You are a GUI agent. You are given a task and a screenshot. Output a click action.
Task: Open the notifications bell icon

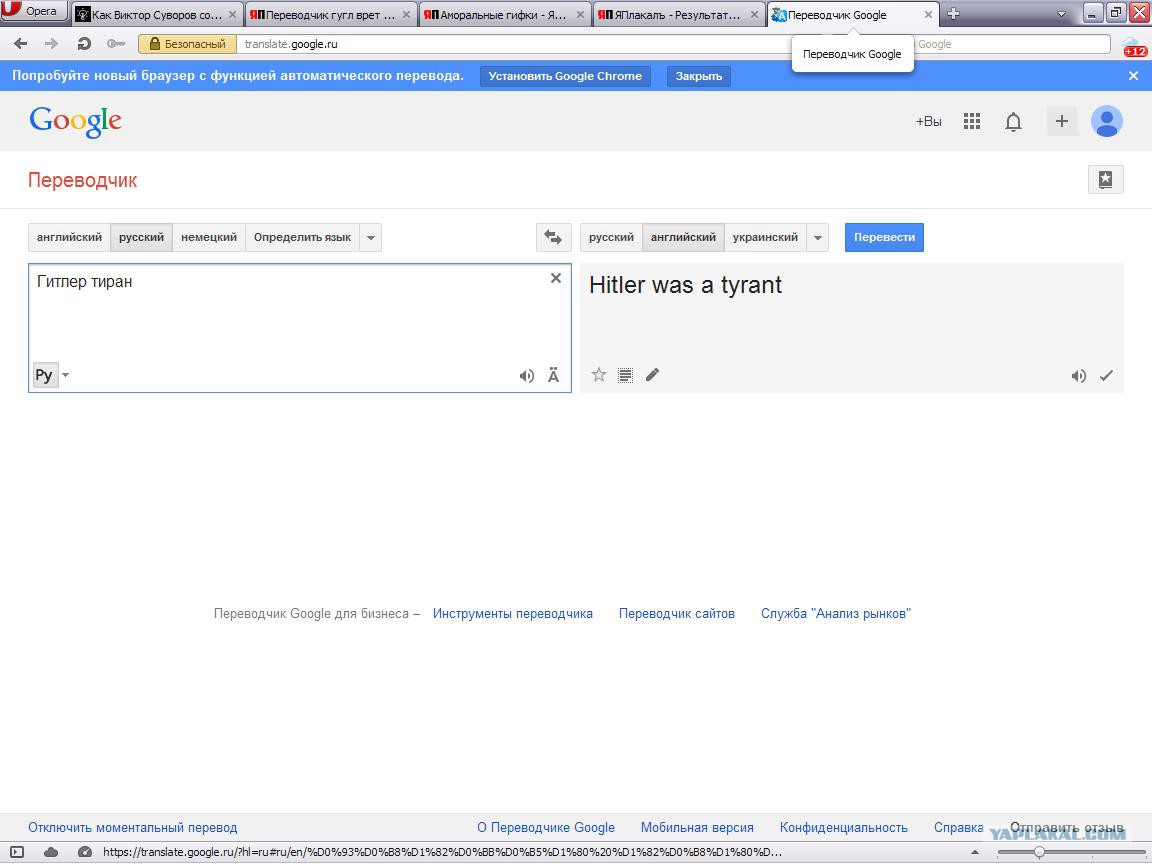[x=1013, y=121]
